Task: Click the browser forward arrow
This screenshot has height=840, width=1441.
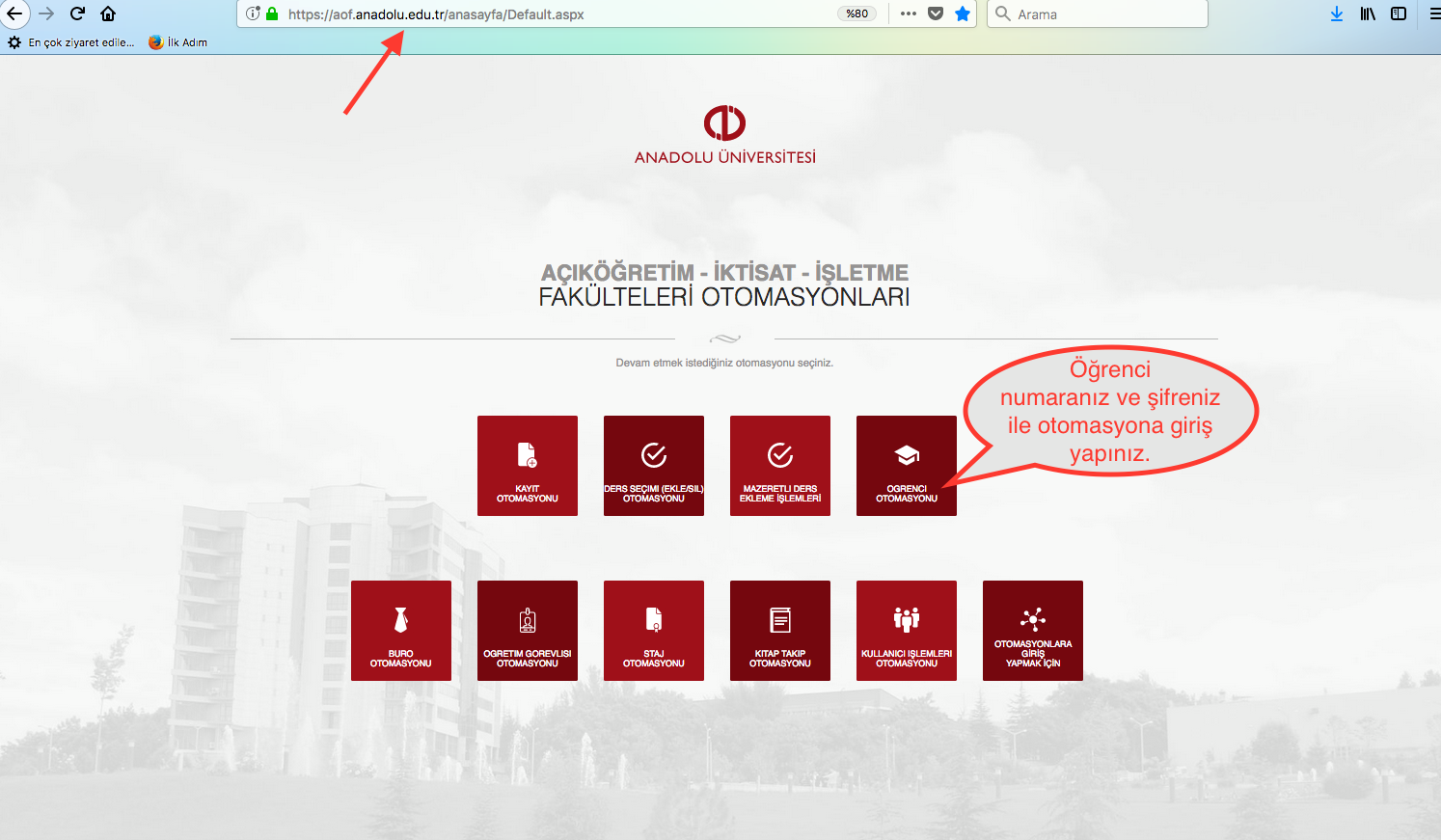Action: (45, 14)
